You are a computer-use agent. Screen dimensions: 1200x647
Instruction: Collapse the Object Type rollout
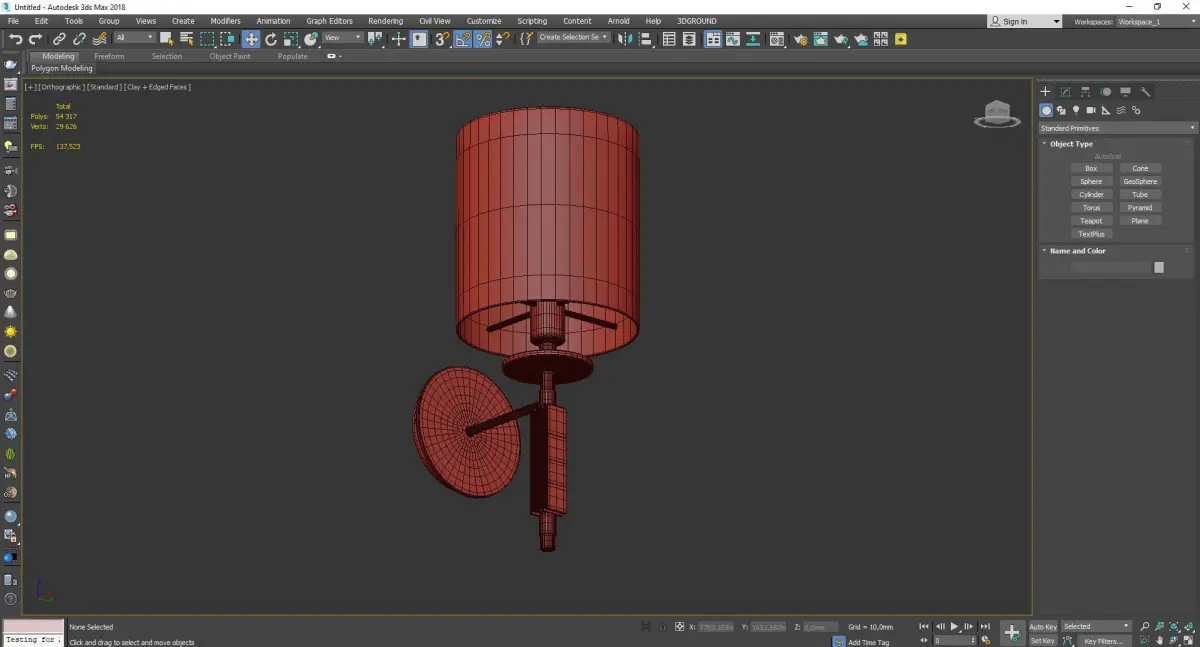pyautogui.click(x=1071, y=144)
